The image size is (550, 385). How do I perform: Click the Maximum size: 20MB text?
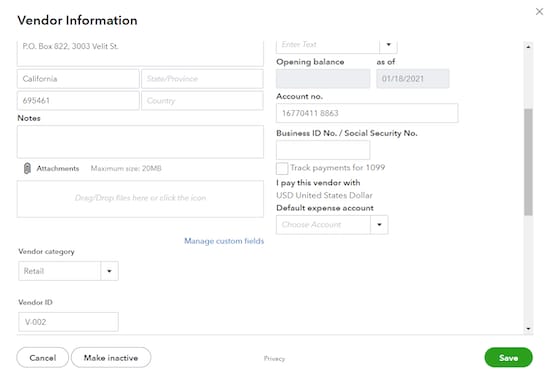click(x=126, y=168)
